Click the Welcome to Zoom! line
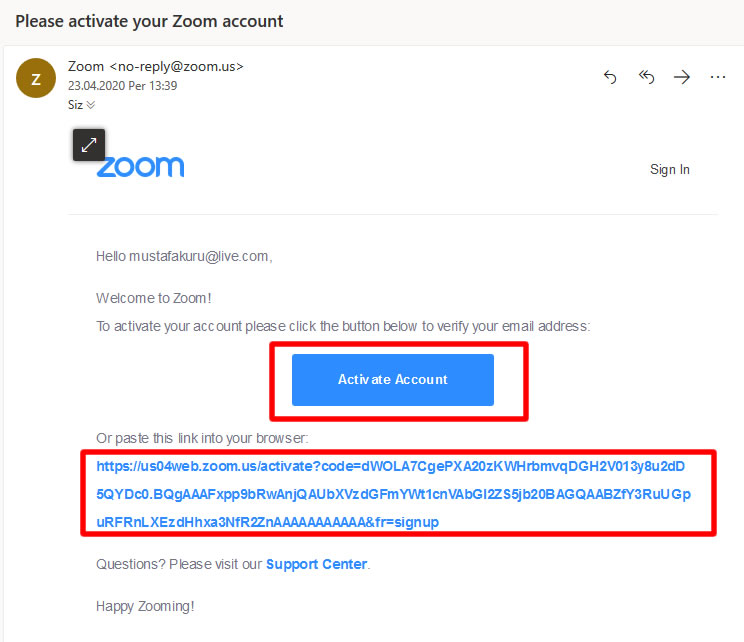The width and height of the screenshot is (744, 642). (x=154, y=298)
